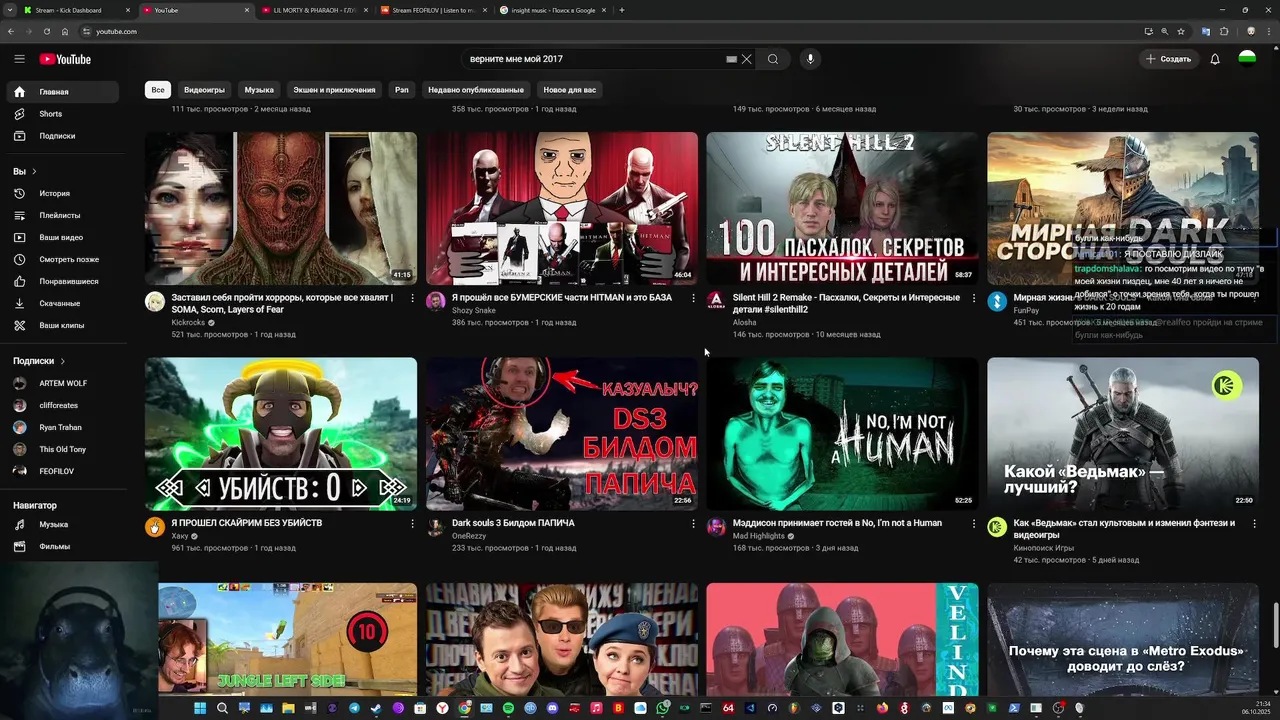Open Музыка in Навигатор section
Viewport: 1280px width, 720px height.
coord(62,524)
